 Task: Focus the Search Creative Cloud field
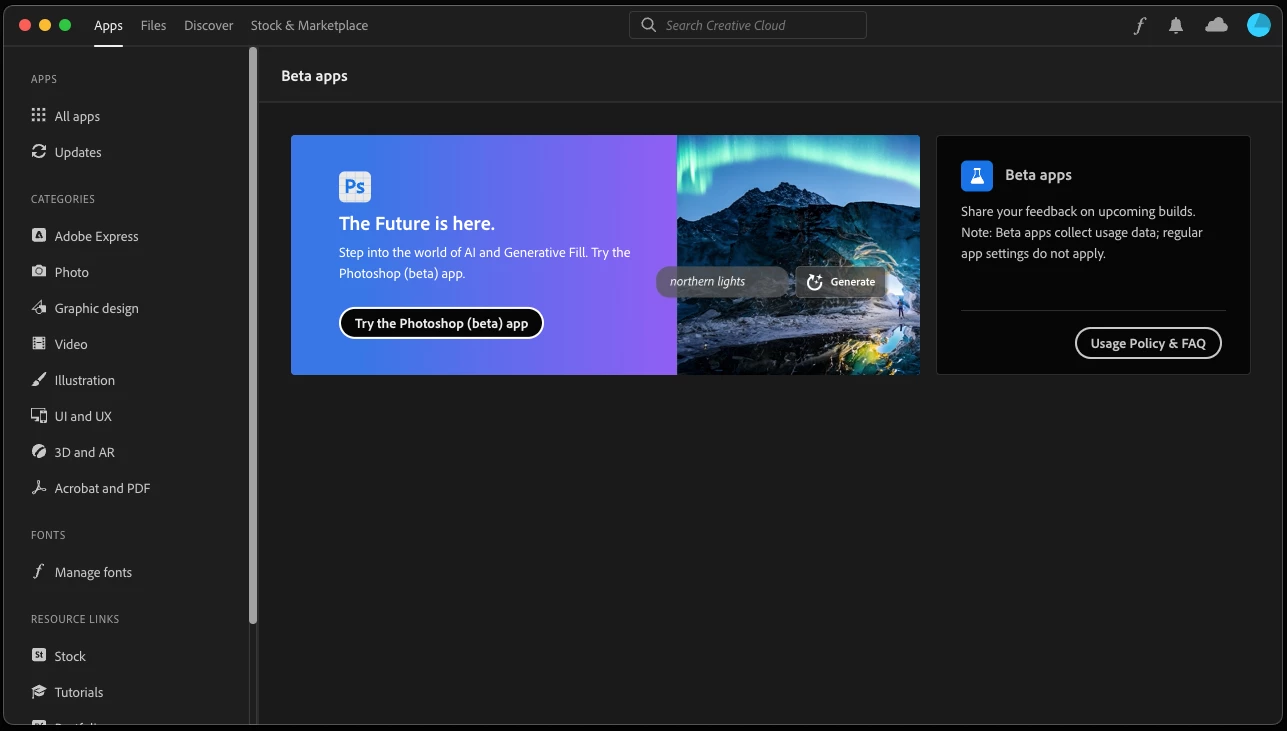point(748,25)
